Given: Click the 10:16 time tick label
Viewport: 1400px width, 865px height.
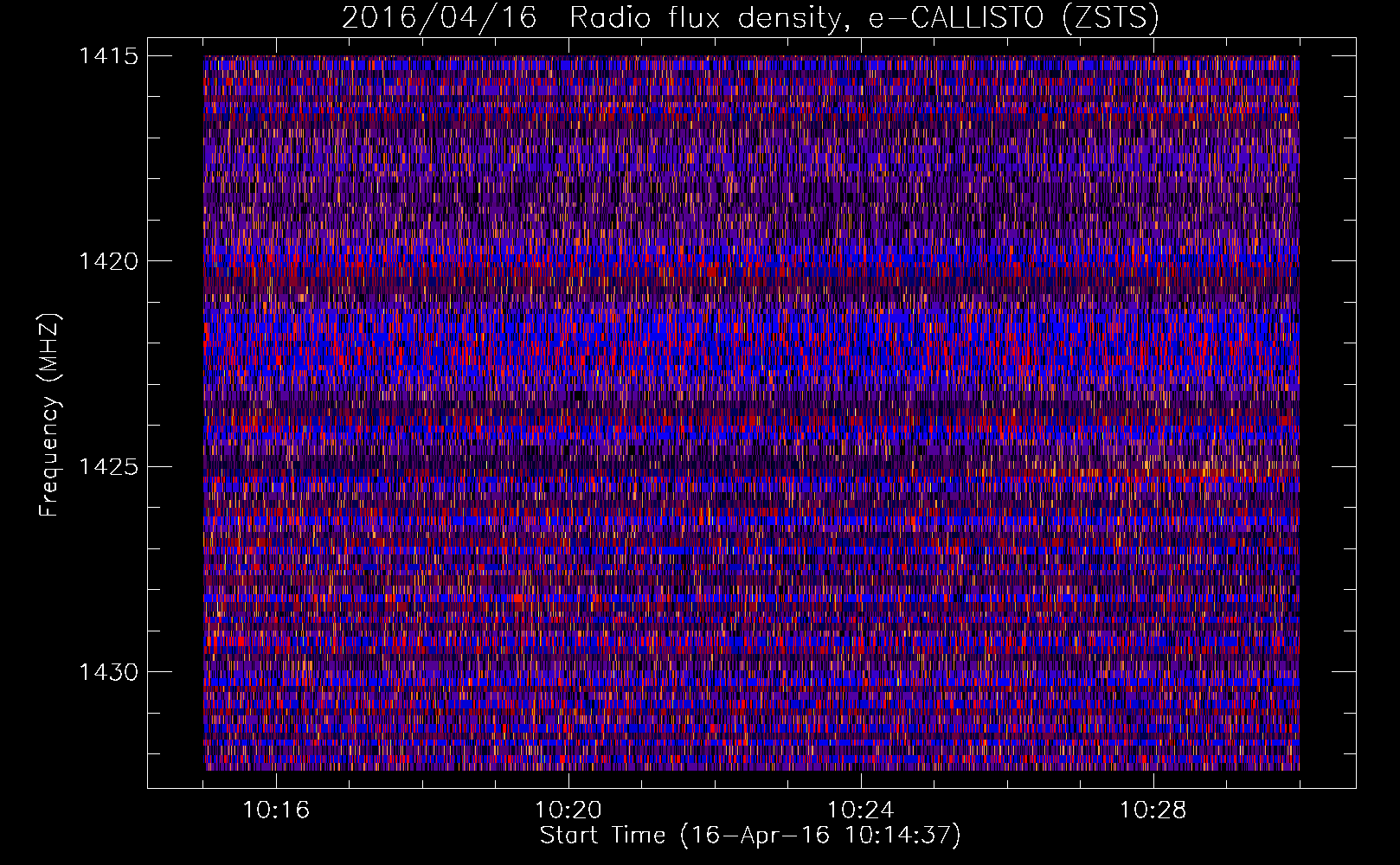Looking at the screenshot, I should pos(276,811).
